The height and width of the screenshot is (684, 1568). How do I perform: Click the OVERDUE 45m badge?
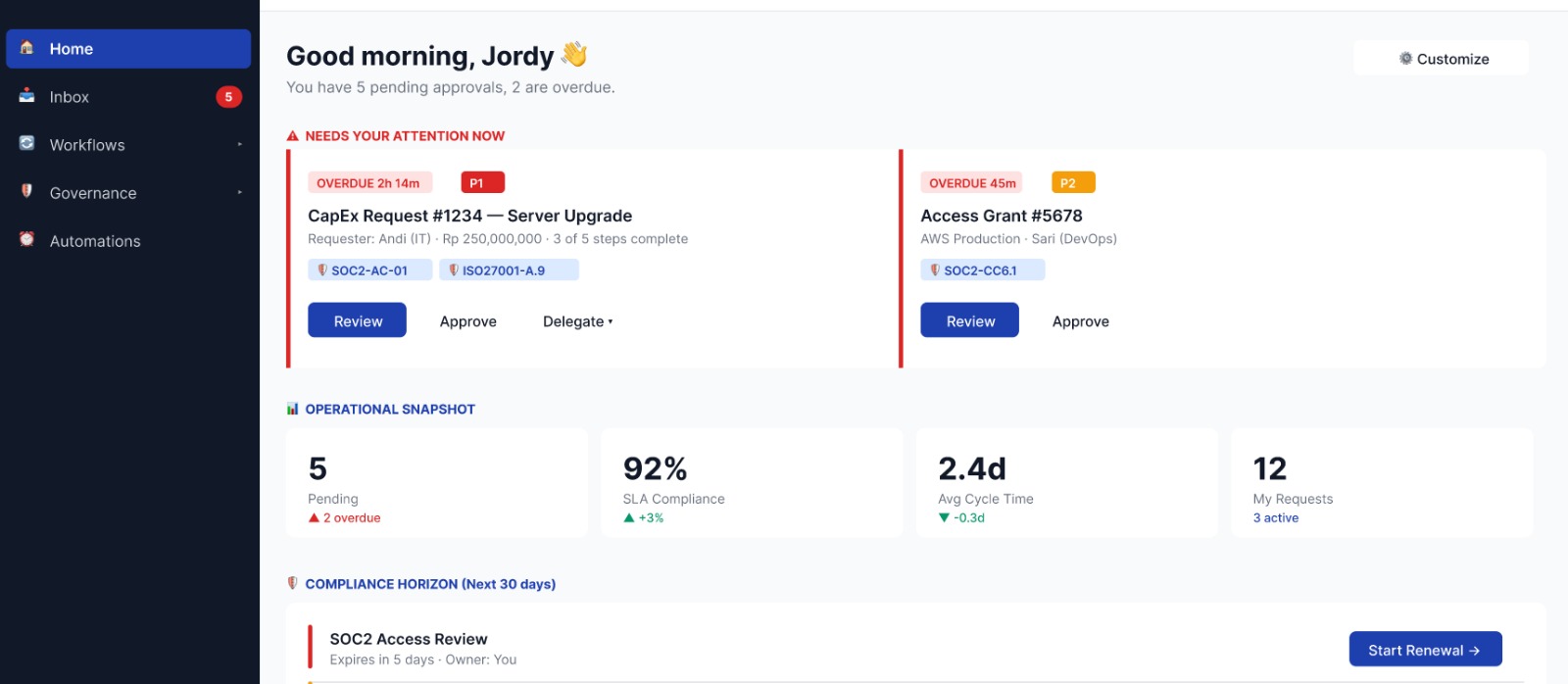click(x=972, y=183)
